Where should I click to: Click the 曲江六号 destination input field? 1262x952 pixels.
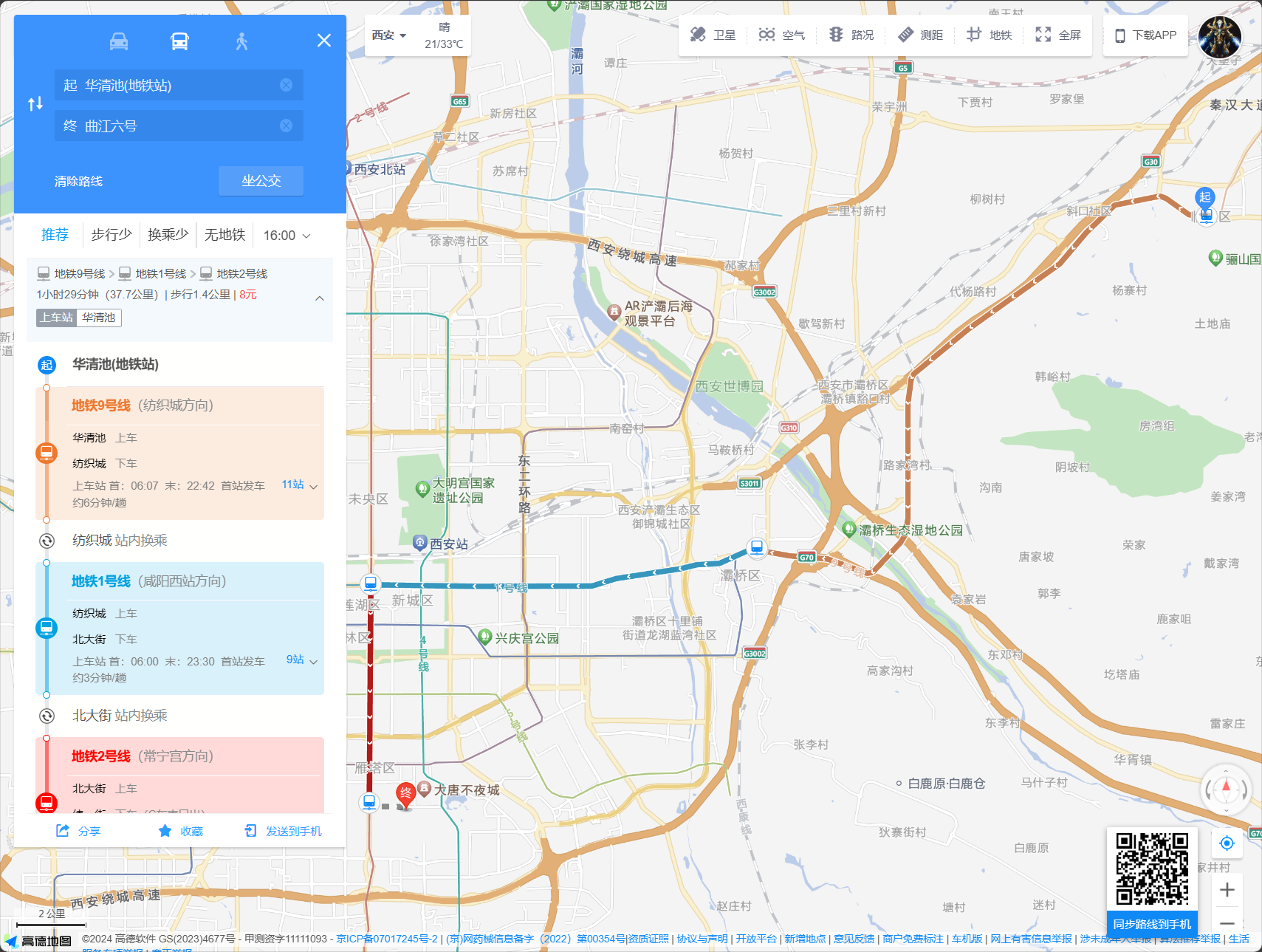170,126
